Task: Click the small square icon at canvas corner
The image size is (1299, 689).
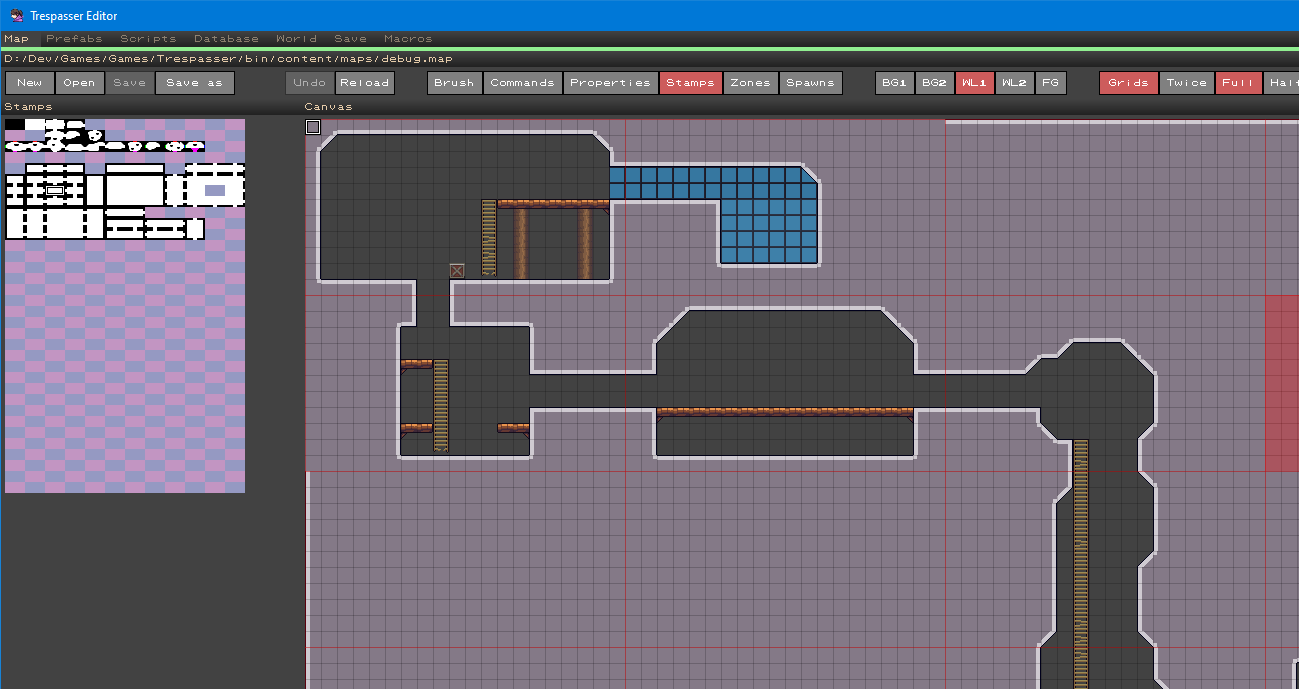Action: pyautogui.click(x=313, y=127)
